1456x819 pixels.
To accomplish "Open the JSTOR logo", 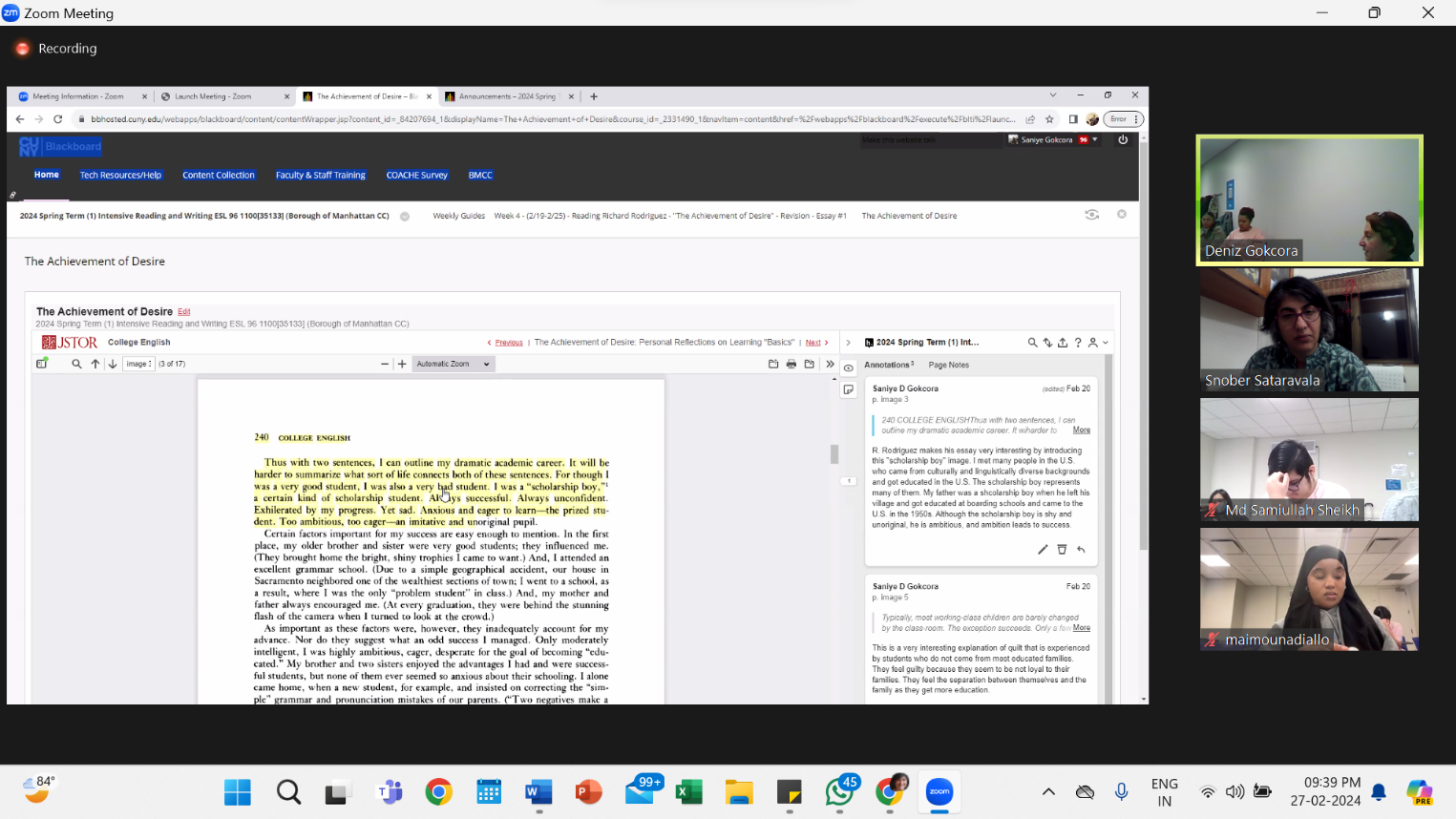I will coord(69,343).
